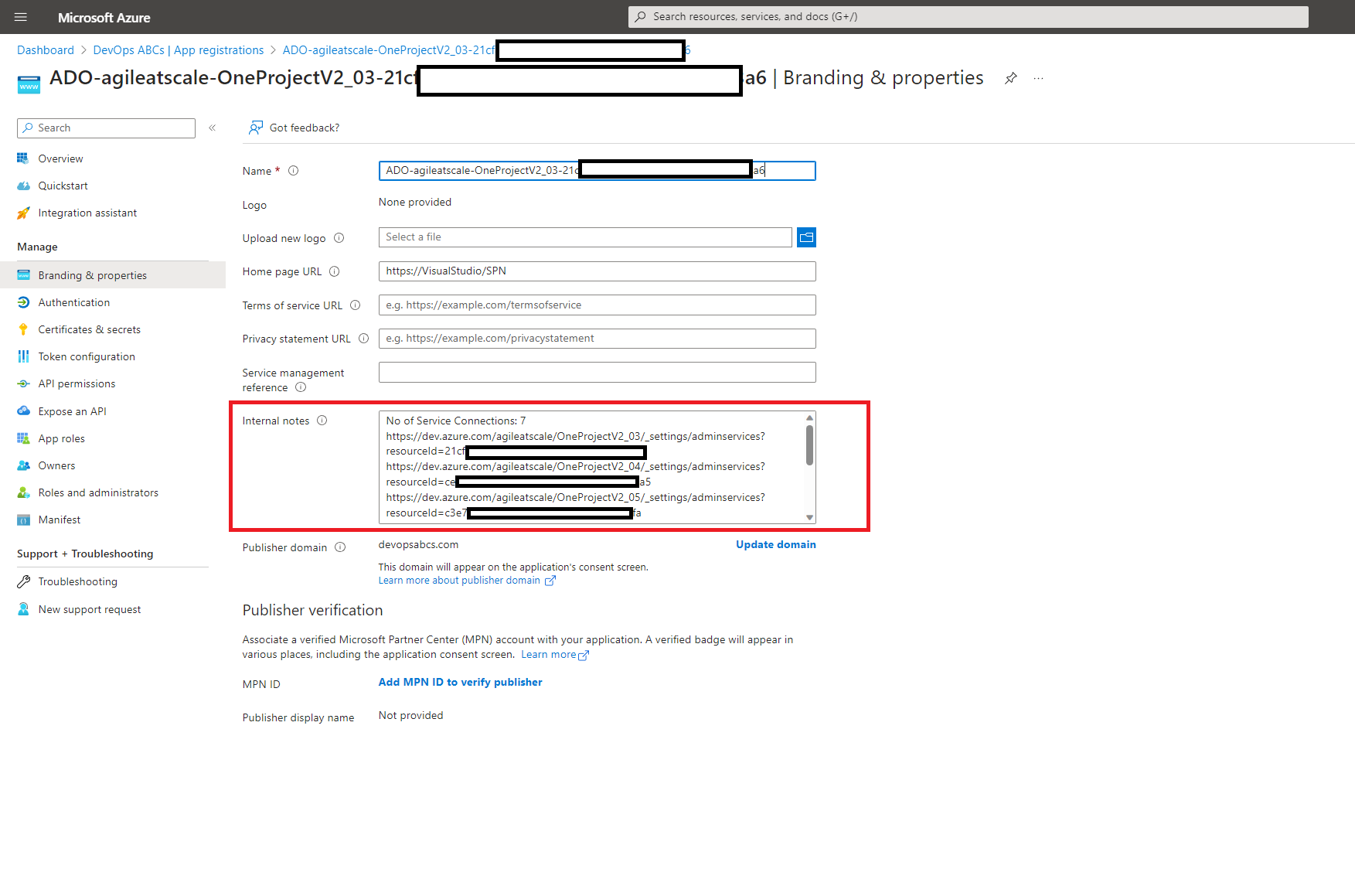Click the Quickstart cloud icon
This screenshot has height=896, width=1355.
23,186
